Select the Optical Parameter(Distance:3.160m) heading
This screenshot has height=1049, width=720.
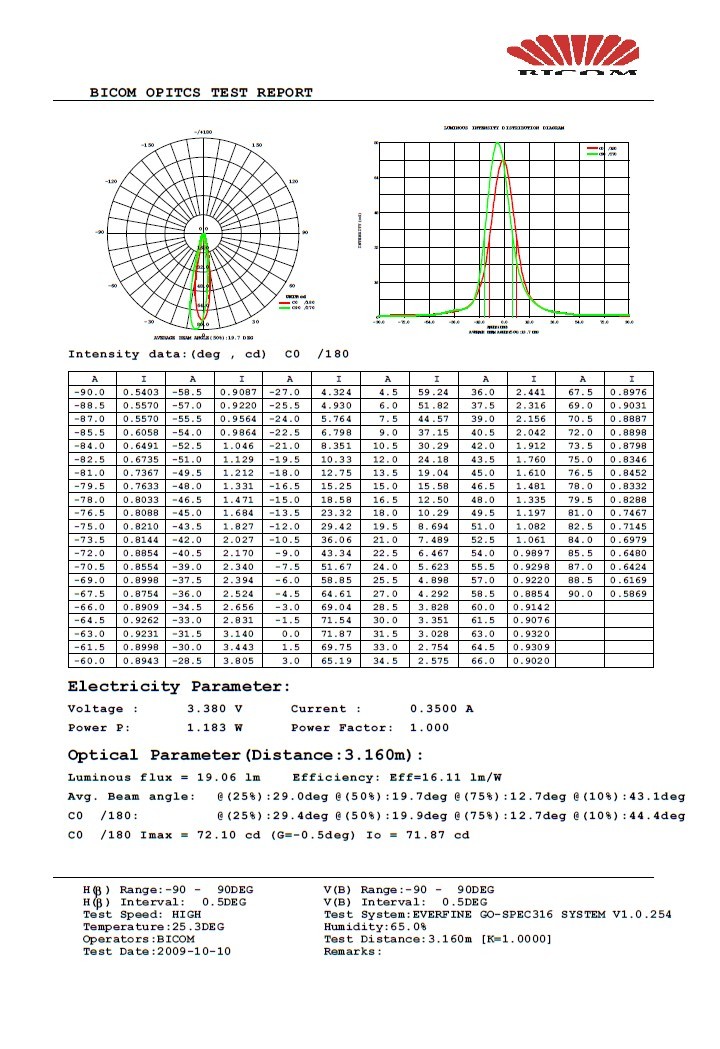pyautogui.click(x=245, y=755)
